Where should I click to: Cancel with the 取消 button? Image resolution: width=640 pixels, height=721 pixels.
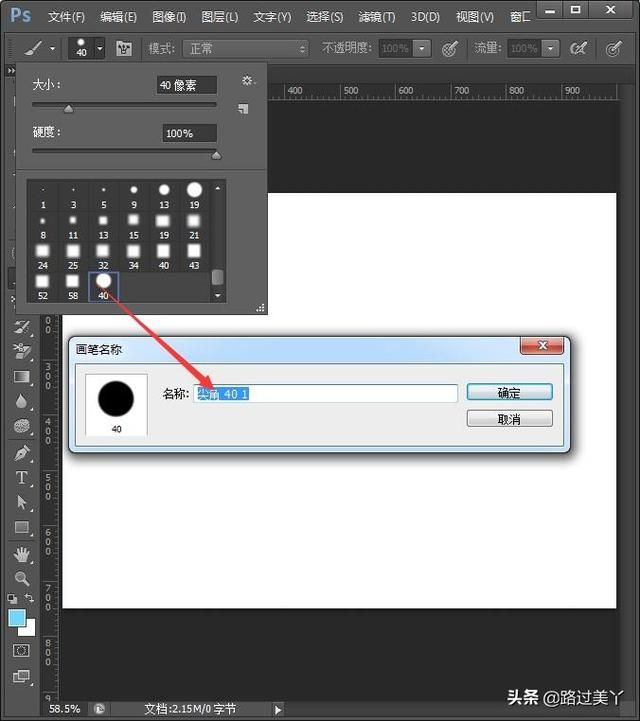(x=509, y=419)
